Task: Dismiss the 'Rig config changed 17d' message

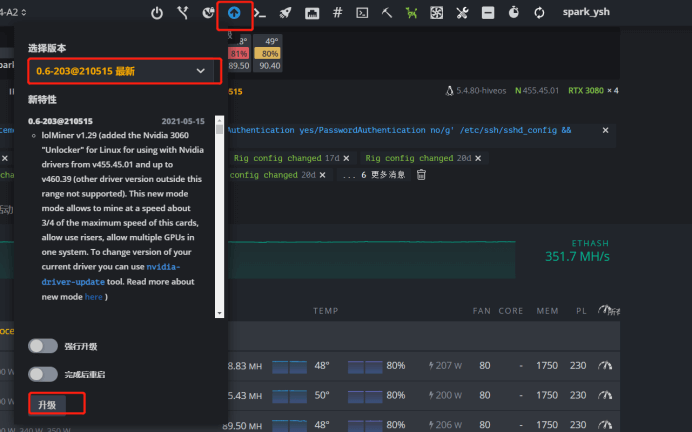Action: click(346, 158)
